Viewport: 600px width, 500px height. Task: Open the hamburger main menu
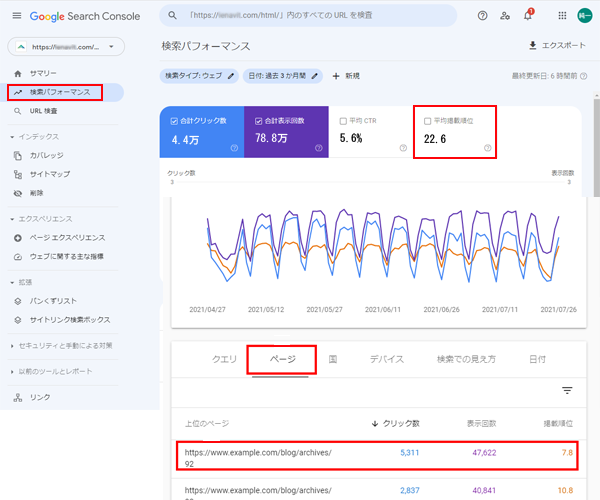(17, 16)
